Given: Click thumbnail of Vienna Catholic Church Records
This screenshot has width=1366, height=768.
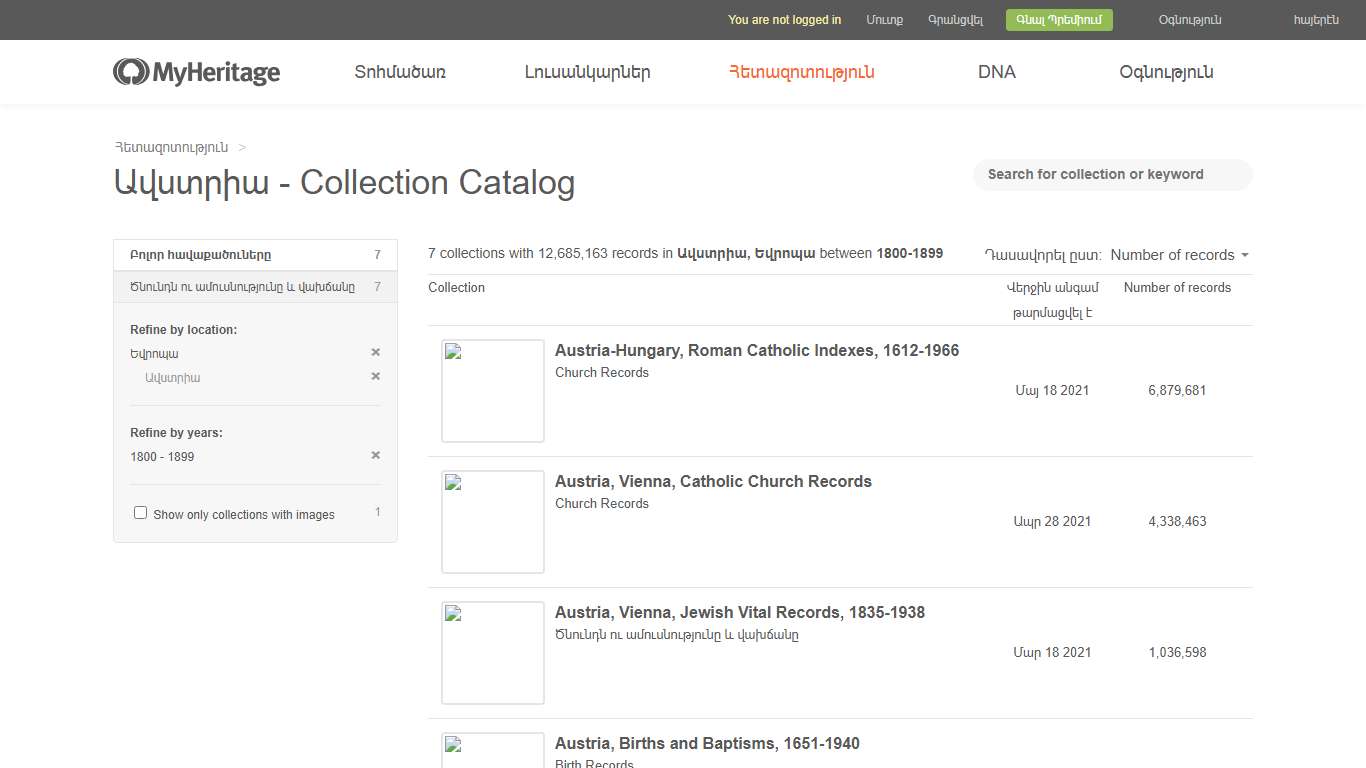Looking at the screenshot, I should point(492,521).
